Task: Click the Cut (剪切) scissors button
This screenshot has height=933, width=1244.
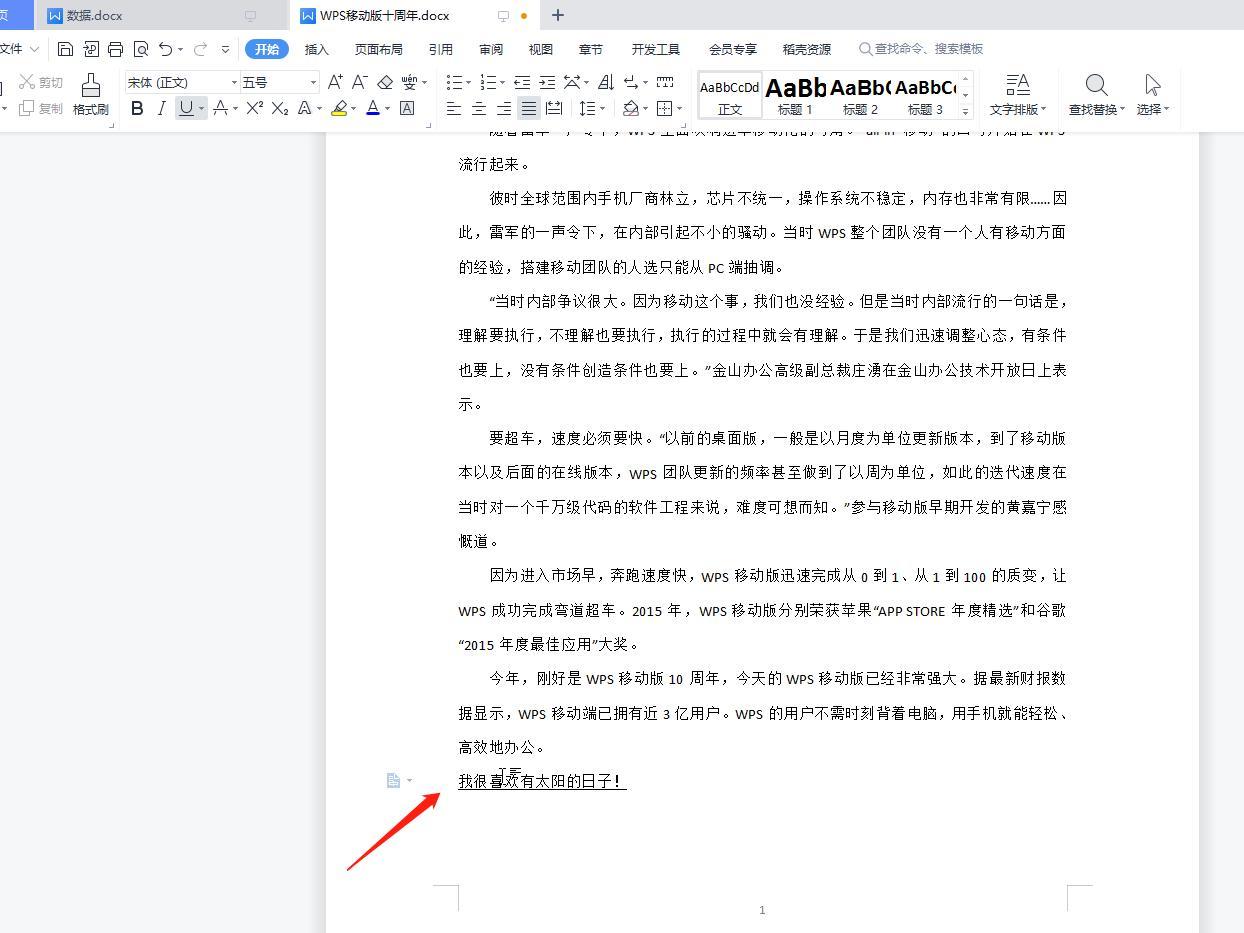Action: pyautogui.click(x=41, y=82)
